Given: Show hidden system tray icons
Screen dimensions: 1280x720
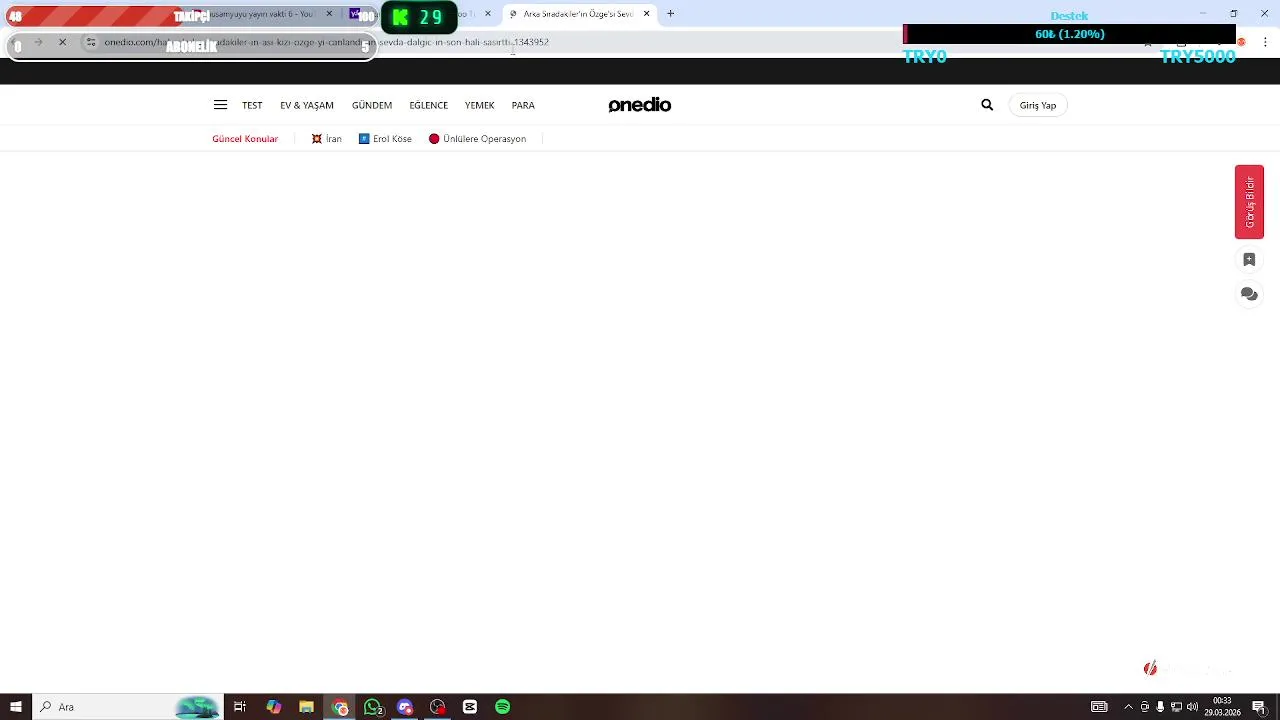Looking at the screenshot, I should pyautogui.click(x=1128, y=707).
